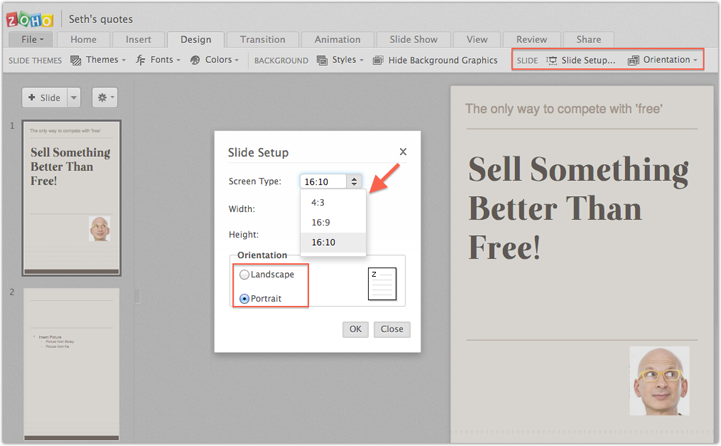Screen dimensions: 721x446
Task: Open the Screen Type combo box
Action: 331,182
